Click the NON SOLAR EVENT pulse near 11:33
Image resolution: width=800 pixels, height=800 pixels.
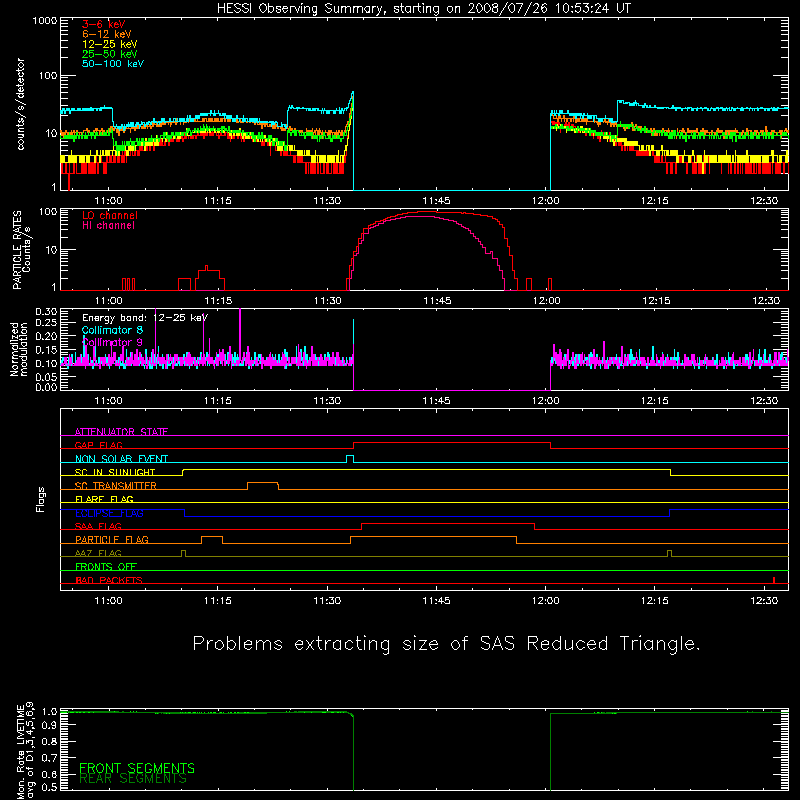[350, 459]
